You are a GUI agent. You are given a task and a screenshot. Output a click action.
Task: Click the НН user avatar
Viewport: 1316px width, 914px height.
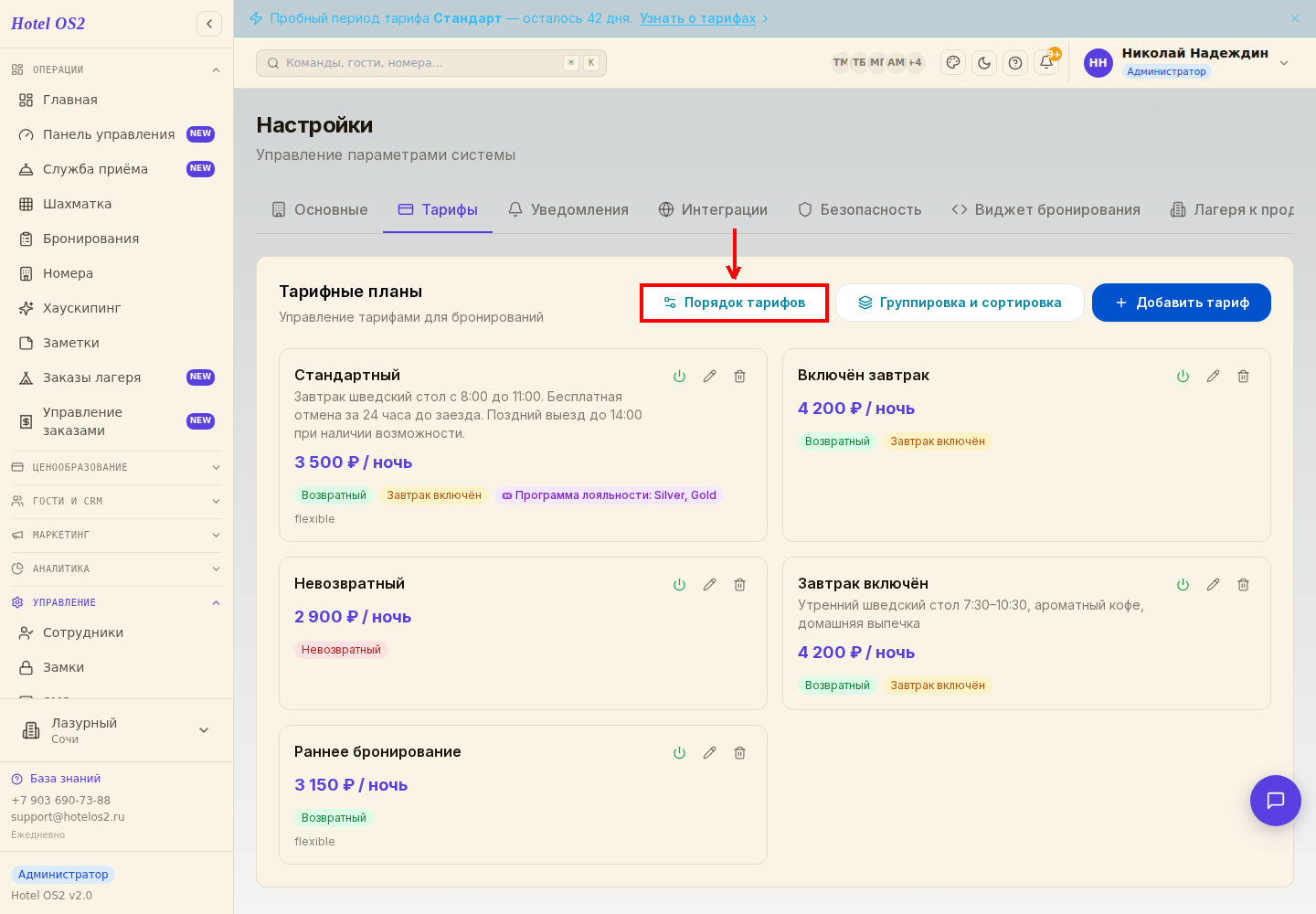click(1098, 63)
